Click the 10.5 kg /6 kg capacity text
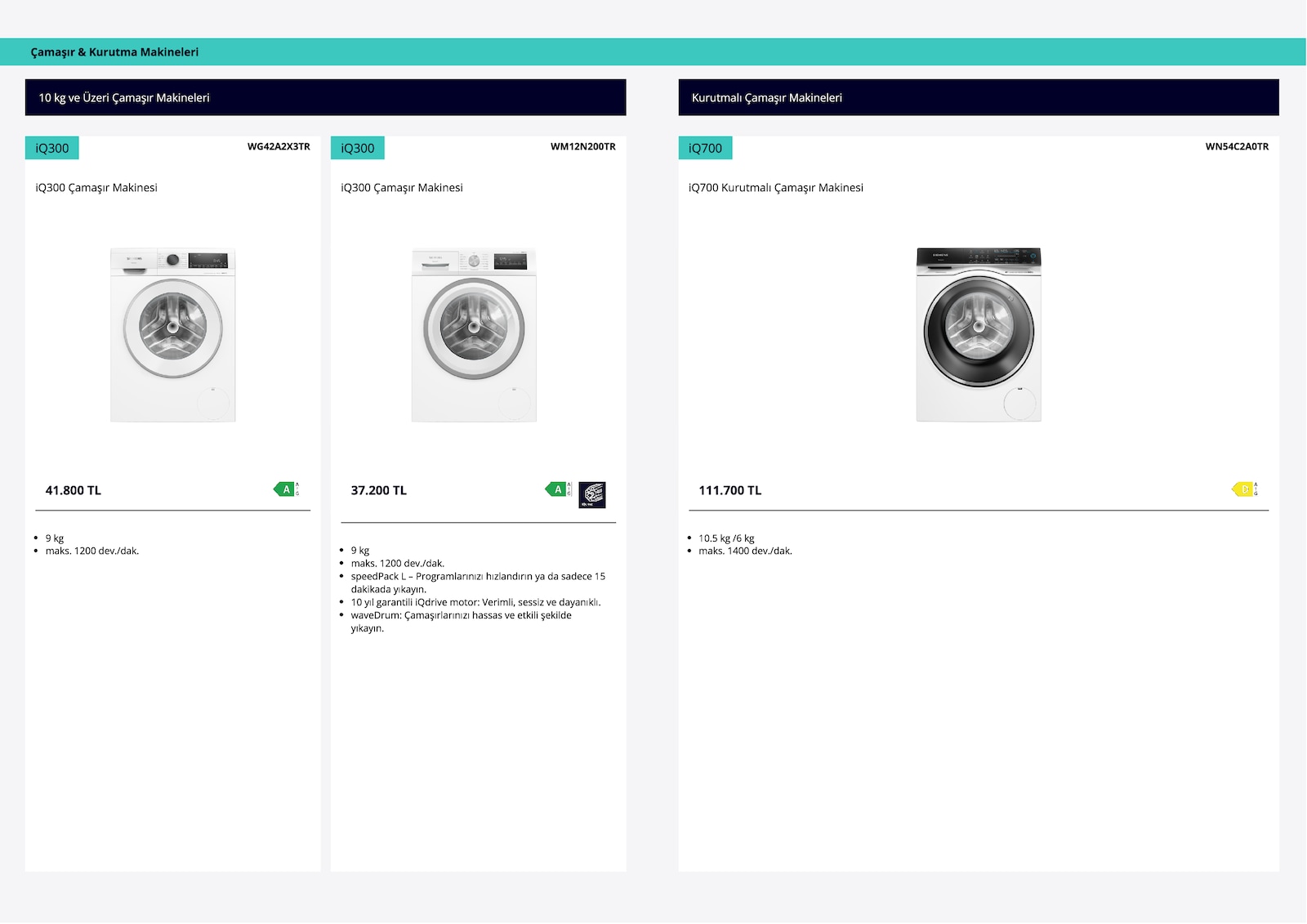This screenshot has width=1307, height=924. (x=726, y=538)
